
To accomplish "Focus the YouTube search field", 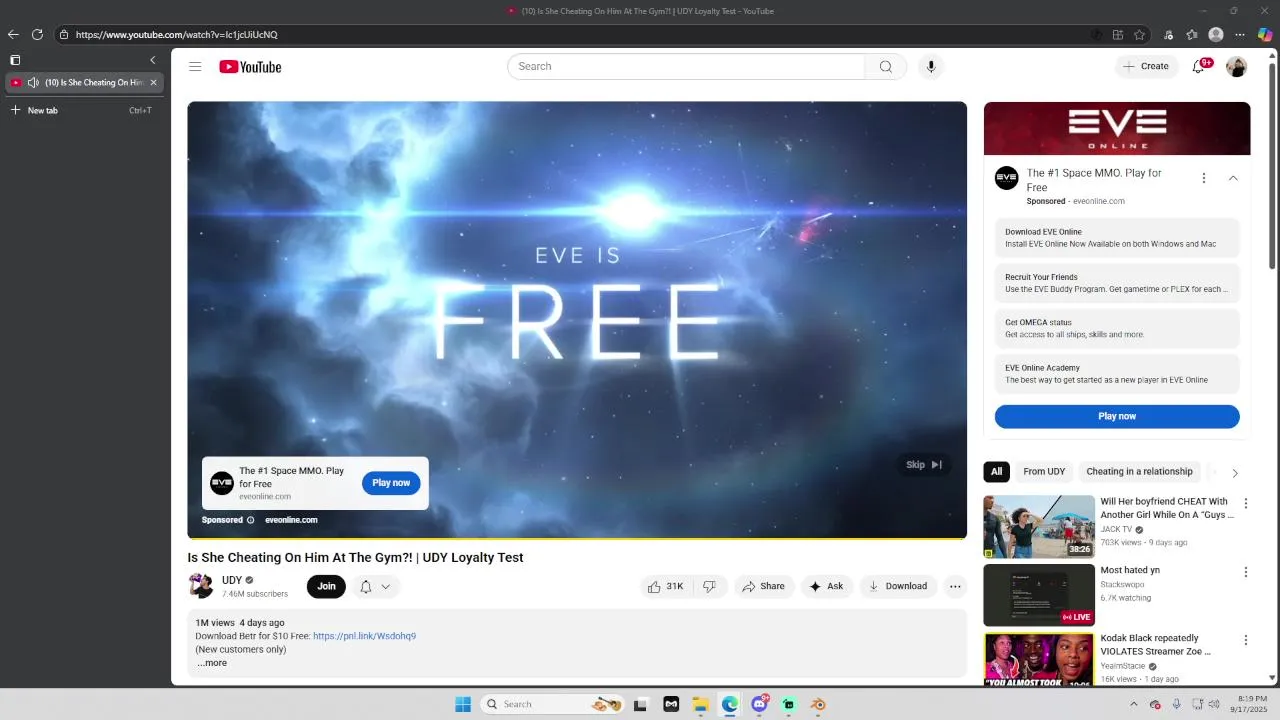I will coord(686,67).
